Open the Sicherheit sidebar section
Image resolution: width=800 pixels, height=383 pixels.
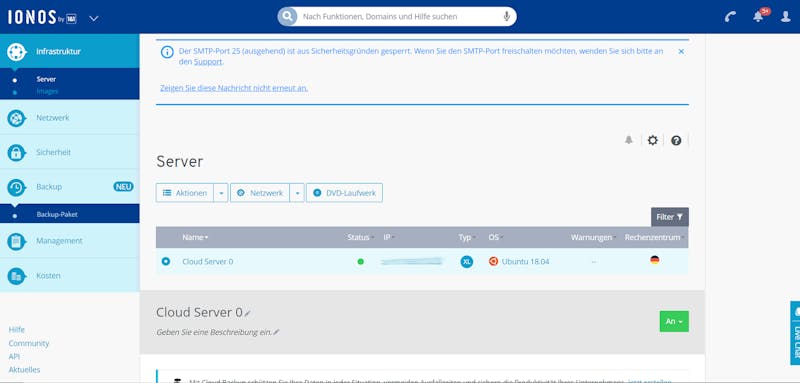click(69, 152)
